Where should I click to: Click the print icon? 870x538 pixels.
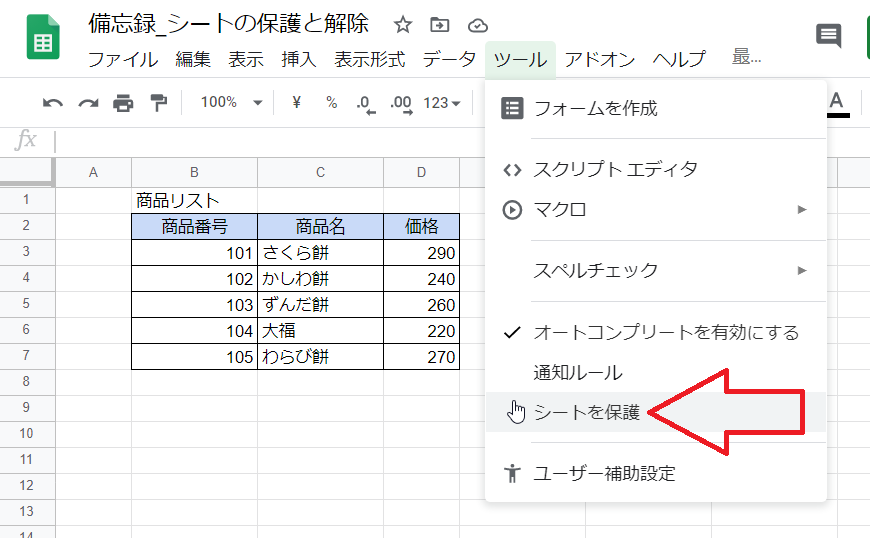(x=123, y=103)
